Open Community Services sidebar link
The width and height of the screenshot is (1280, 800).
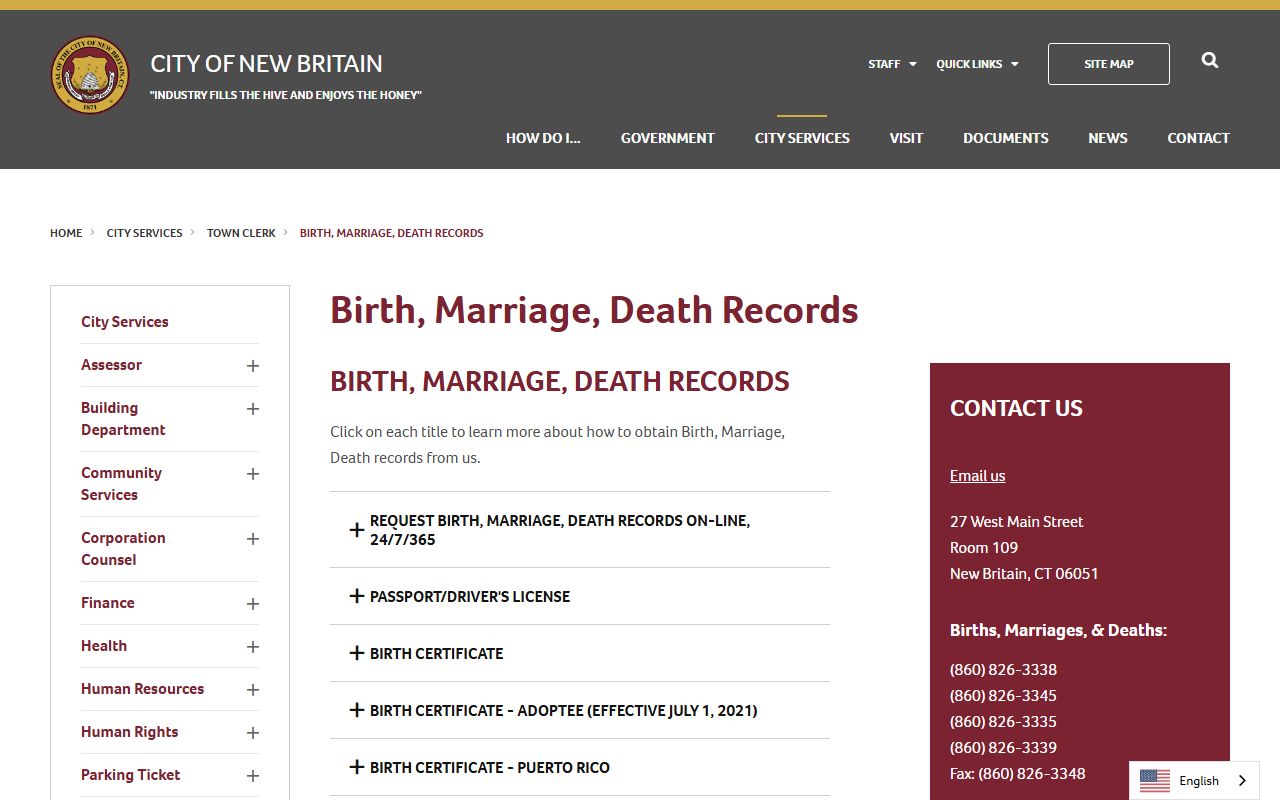click(x=121, y=484)
